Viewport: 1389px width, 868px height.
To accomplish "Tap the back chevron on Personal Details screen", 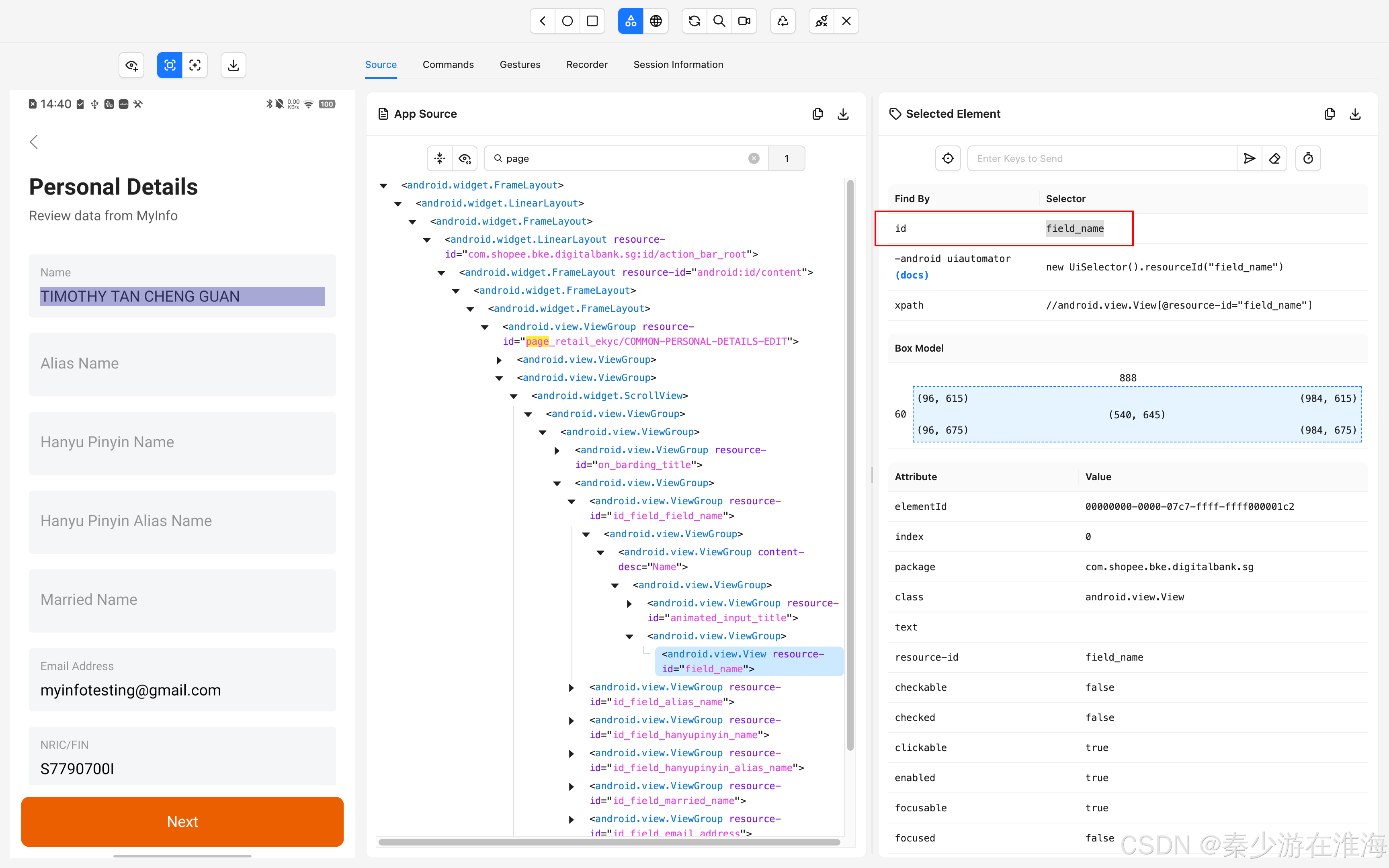I will click(34, 142).
